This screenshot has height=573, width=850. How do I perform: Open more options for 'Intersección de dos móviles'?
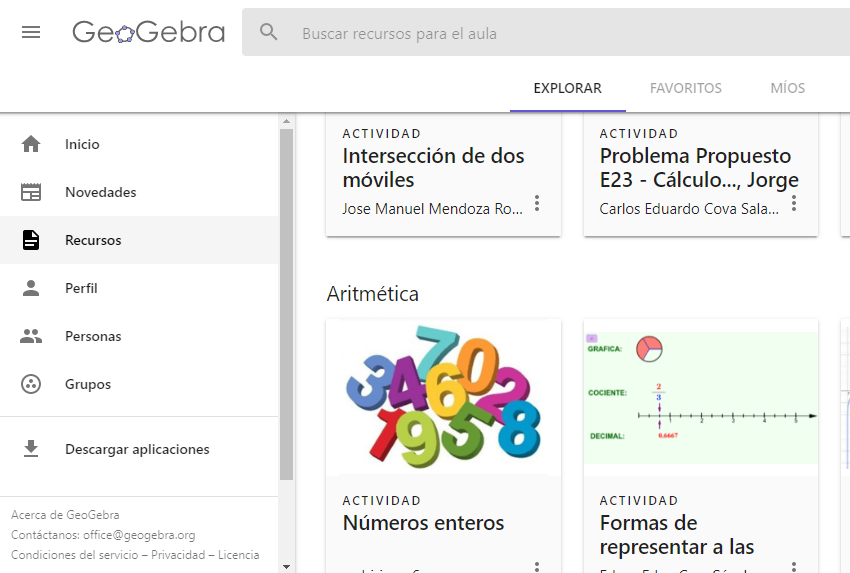pyautogui.click(x=537, y=203)
